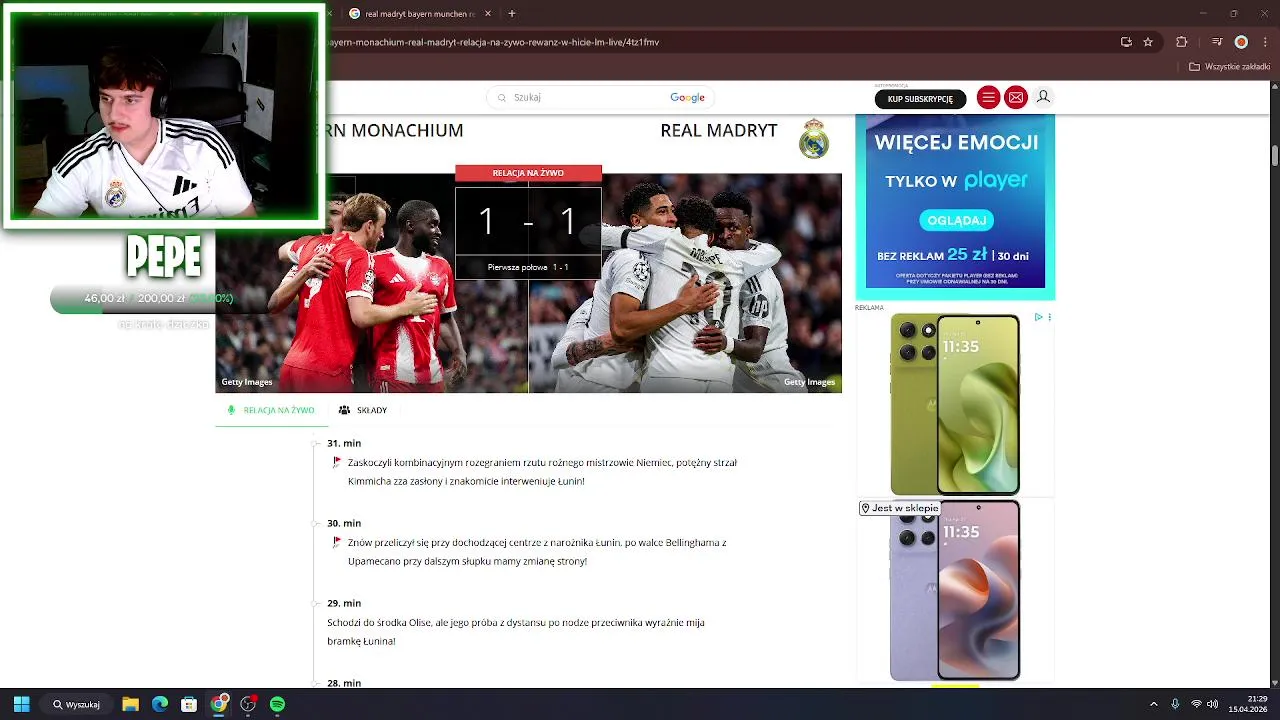Open the user profile icon on the site

[x=1043, y=97]
